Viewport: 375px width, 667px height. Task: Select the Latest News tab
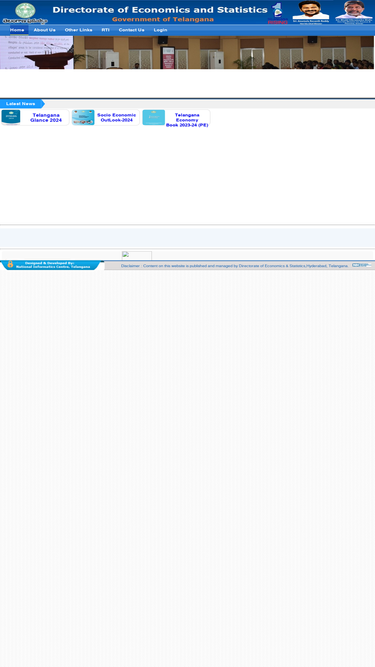pyautogui.click(x=21, y=104)
